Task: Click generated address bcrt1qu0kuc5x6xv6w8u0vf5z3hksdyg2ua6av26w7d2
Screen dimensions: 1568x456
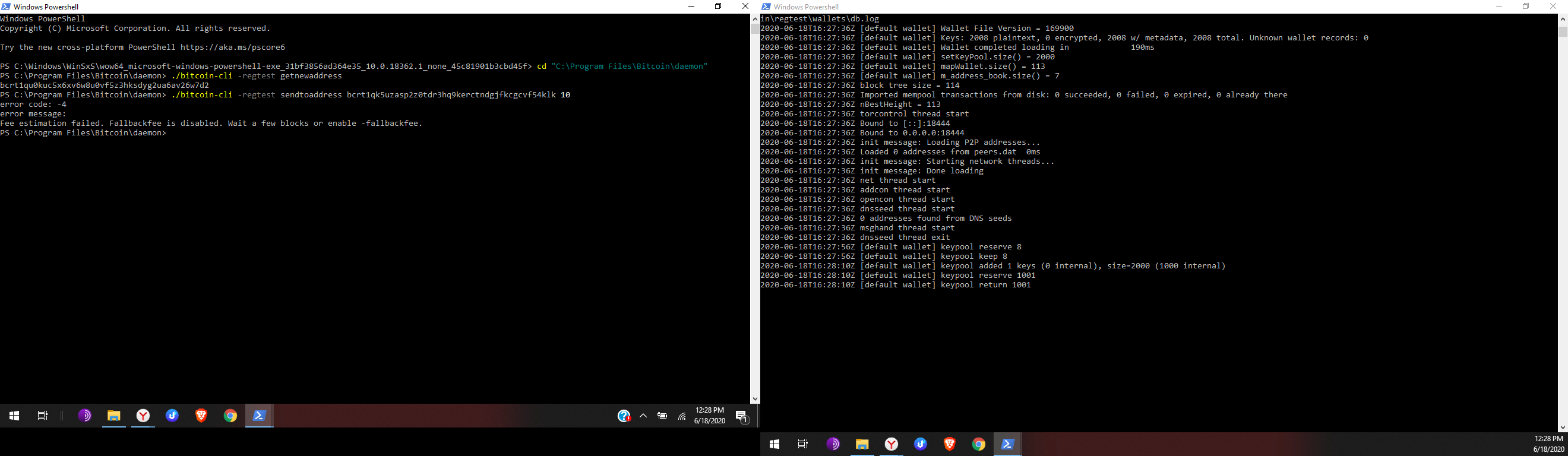Action: point(105,85)
